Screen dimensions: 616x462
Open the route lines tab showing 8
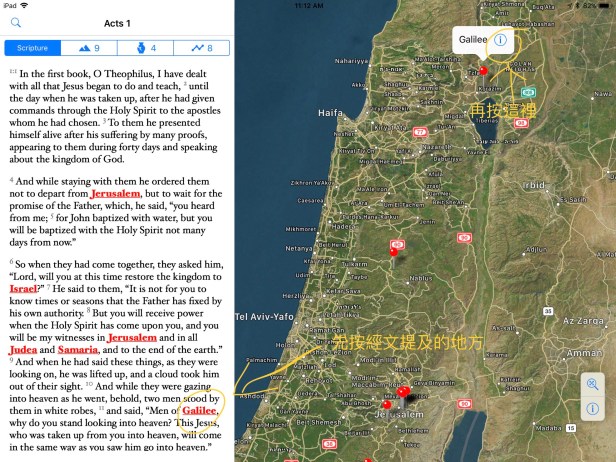202,48
